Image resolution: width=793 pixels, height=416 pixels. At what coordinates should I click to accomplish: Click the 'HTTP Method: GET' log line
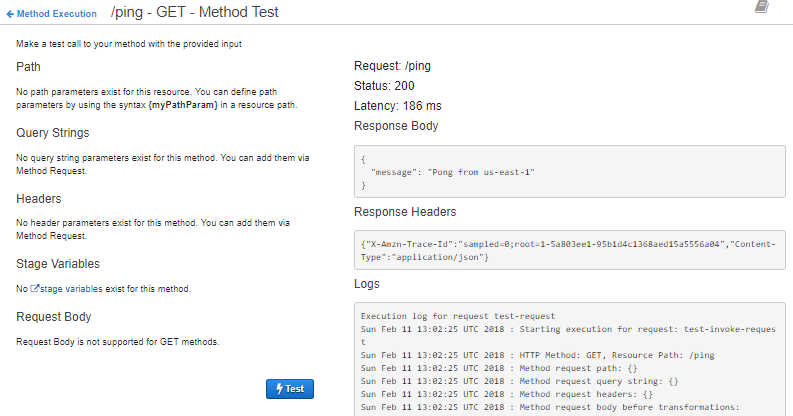(500, 354)
